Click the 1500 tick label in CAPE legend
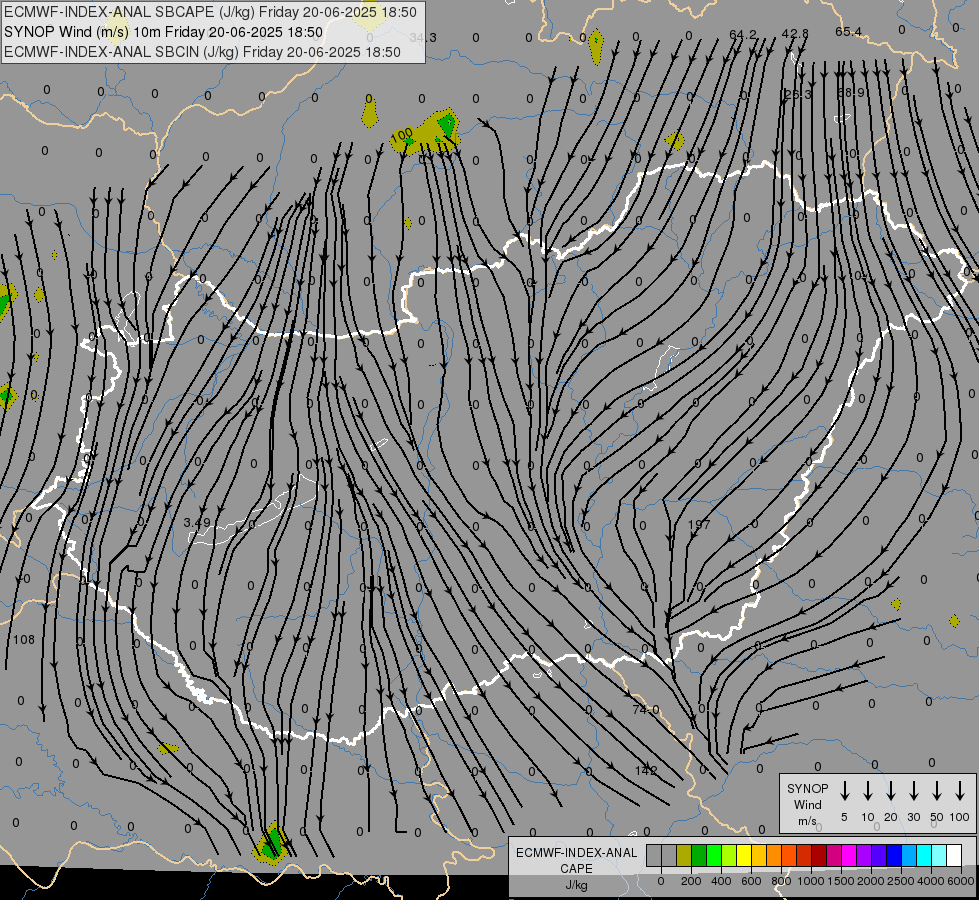This screenshot has width=979, height=900. click(841, 881)
